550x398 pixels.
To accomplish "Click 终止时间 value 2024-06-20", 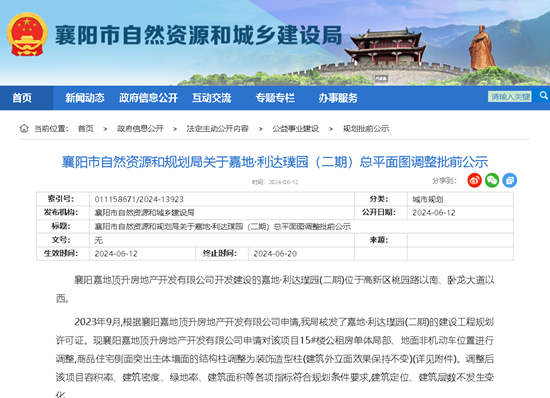I will [275, 254].
